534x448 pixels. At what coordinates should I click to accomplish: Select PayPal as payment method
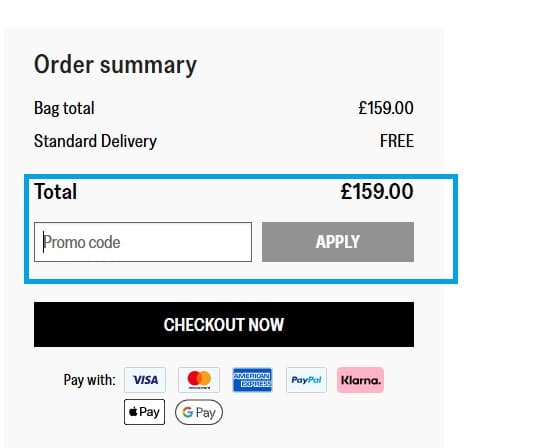(307, 380)
